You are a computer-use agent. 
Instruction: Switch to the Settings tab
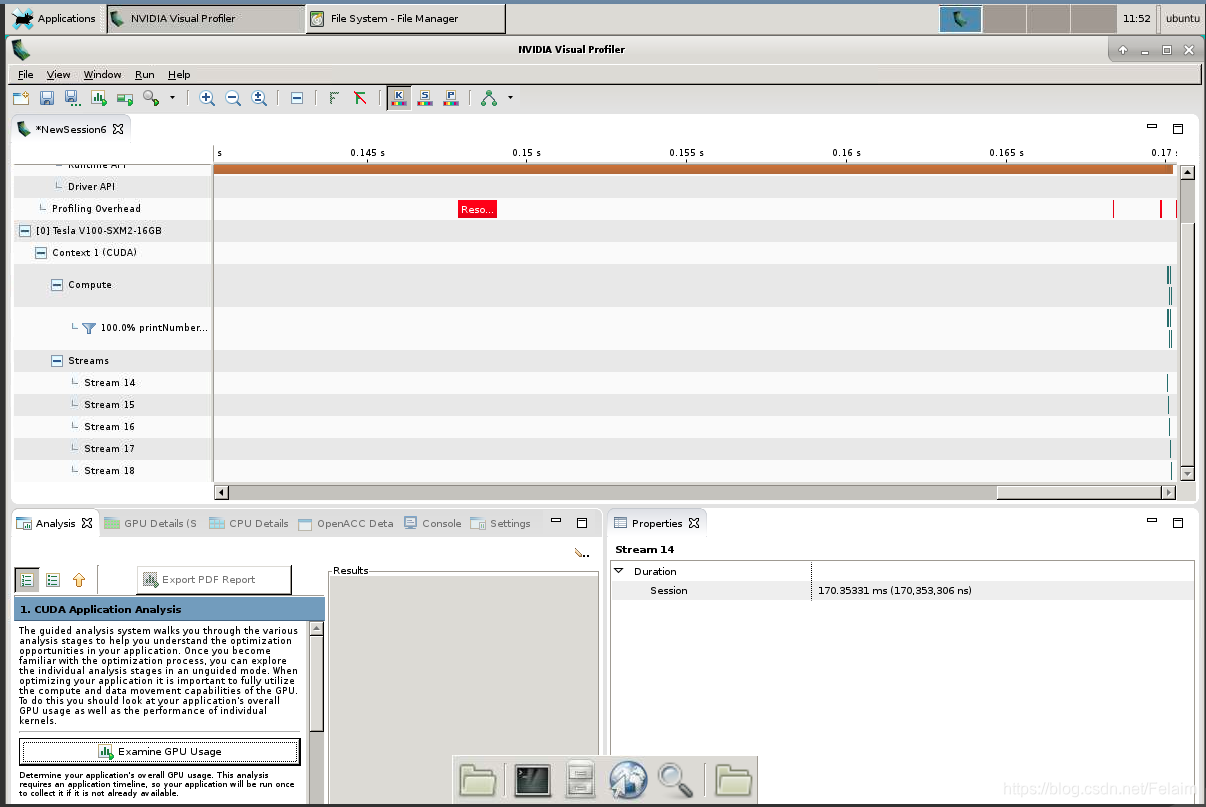[x=500, y=523]
